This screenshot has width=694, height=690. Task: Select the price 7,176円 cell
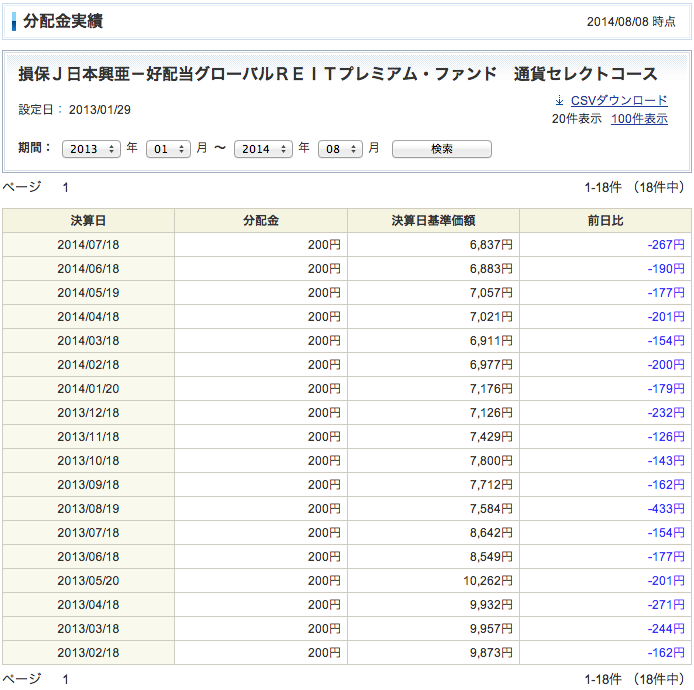433,389
